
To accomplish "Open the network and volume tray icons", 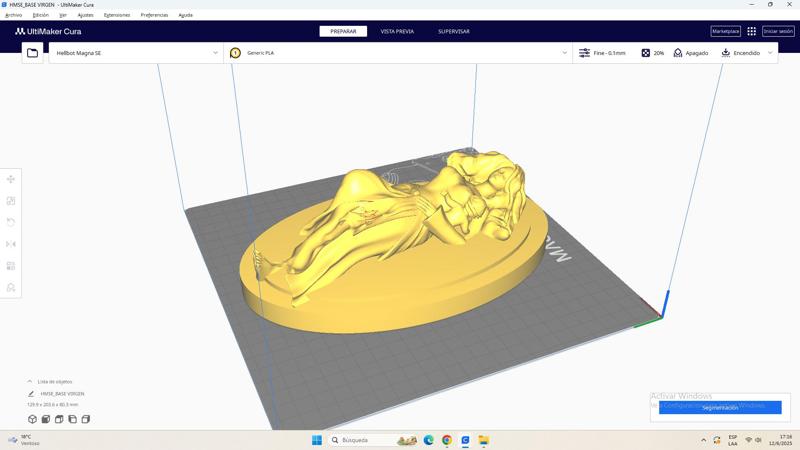I will 754,440.
